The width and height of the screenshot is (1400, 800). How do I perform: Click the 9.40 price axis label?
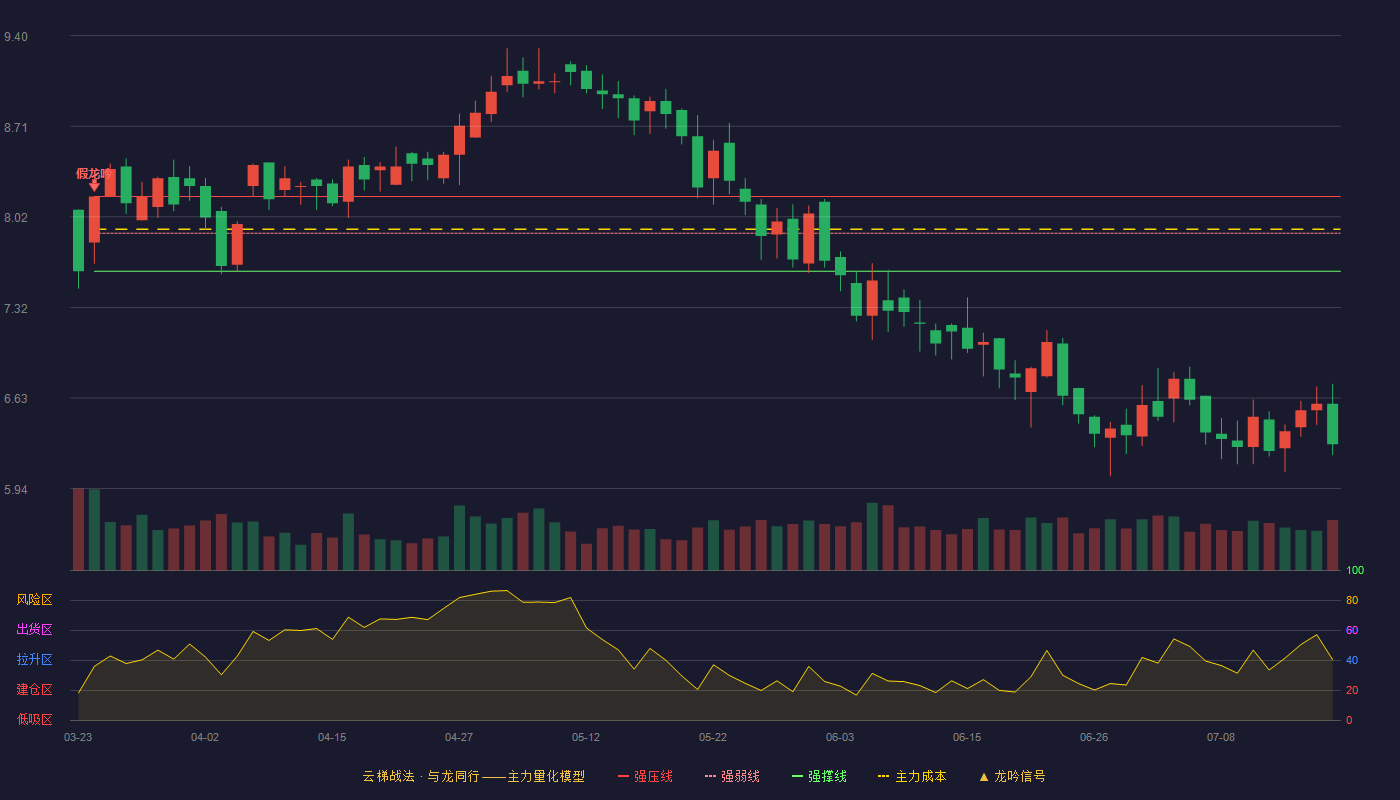[x=16, y=37]
